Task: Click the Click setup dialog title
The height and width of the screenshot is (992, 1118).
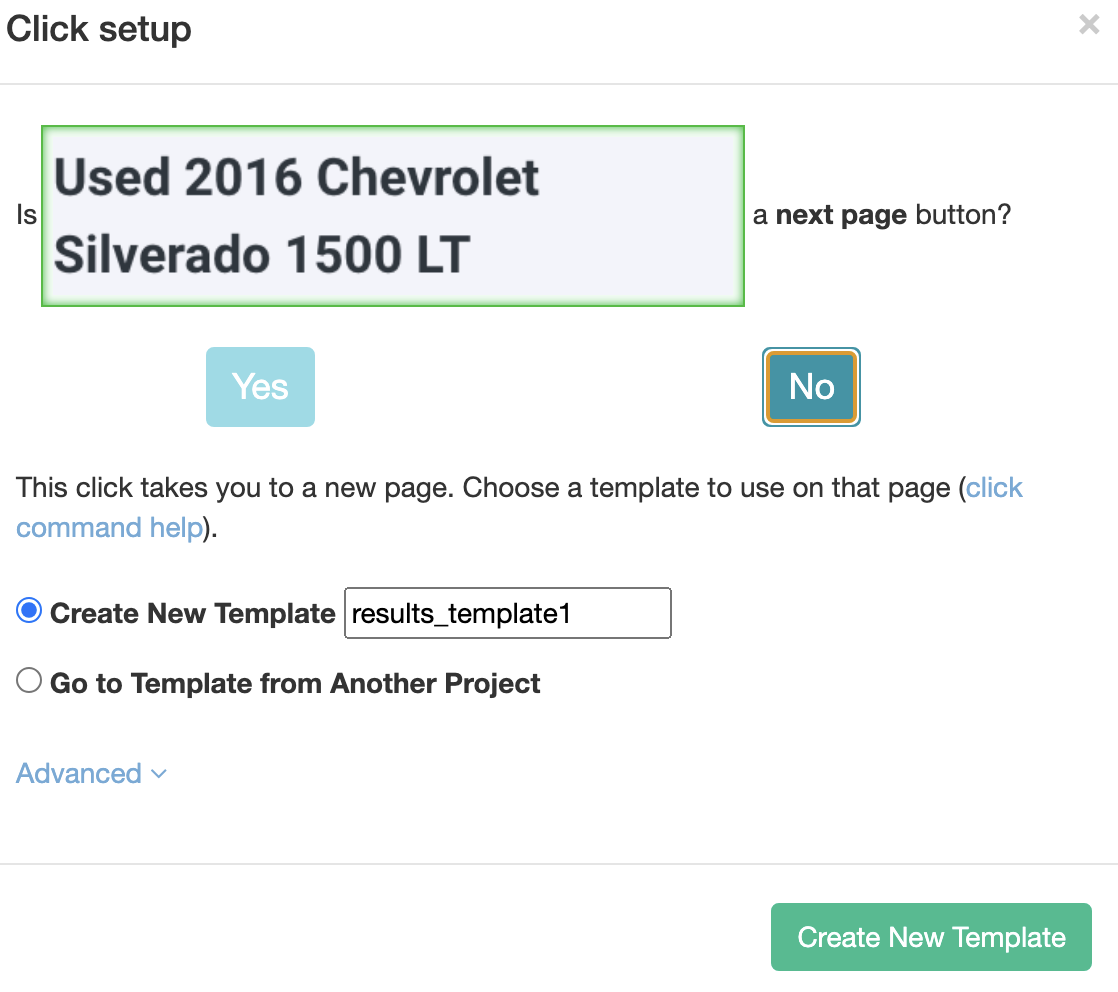Action: [x=99, y=30]
